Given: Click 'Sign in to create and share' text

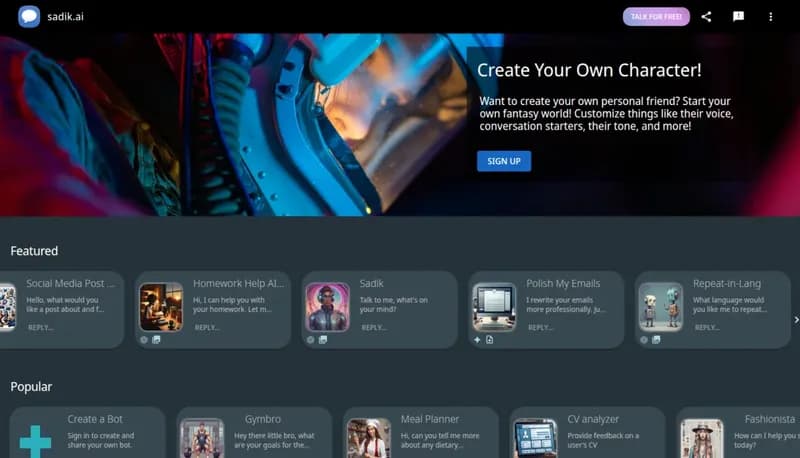Looking at the screenshot, I should click(101, 440).
